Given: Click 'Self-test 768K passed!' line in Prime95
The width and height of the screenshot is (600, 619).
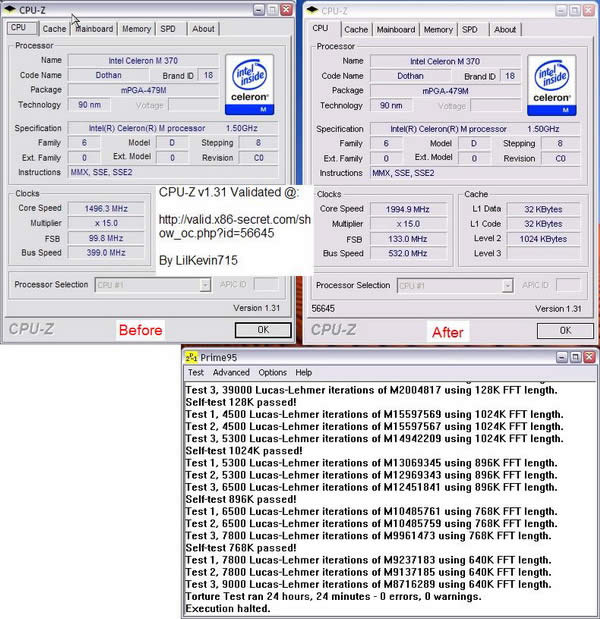Looking at the screenshot, I should [x=241, y=548].
